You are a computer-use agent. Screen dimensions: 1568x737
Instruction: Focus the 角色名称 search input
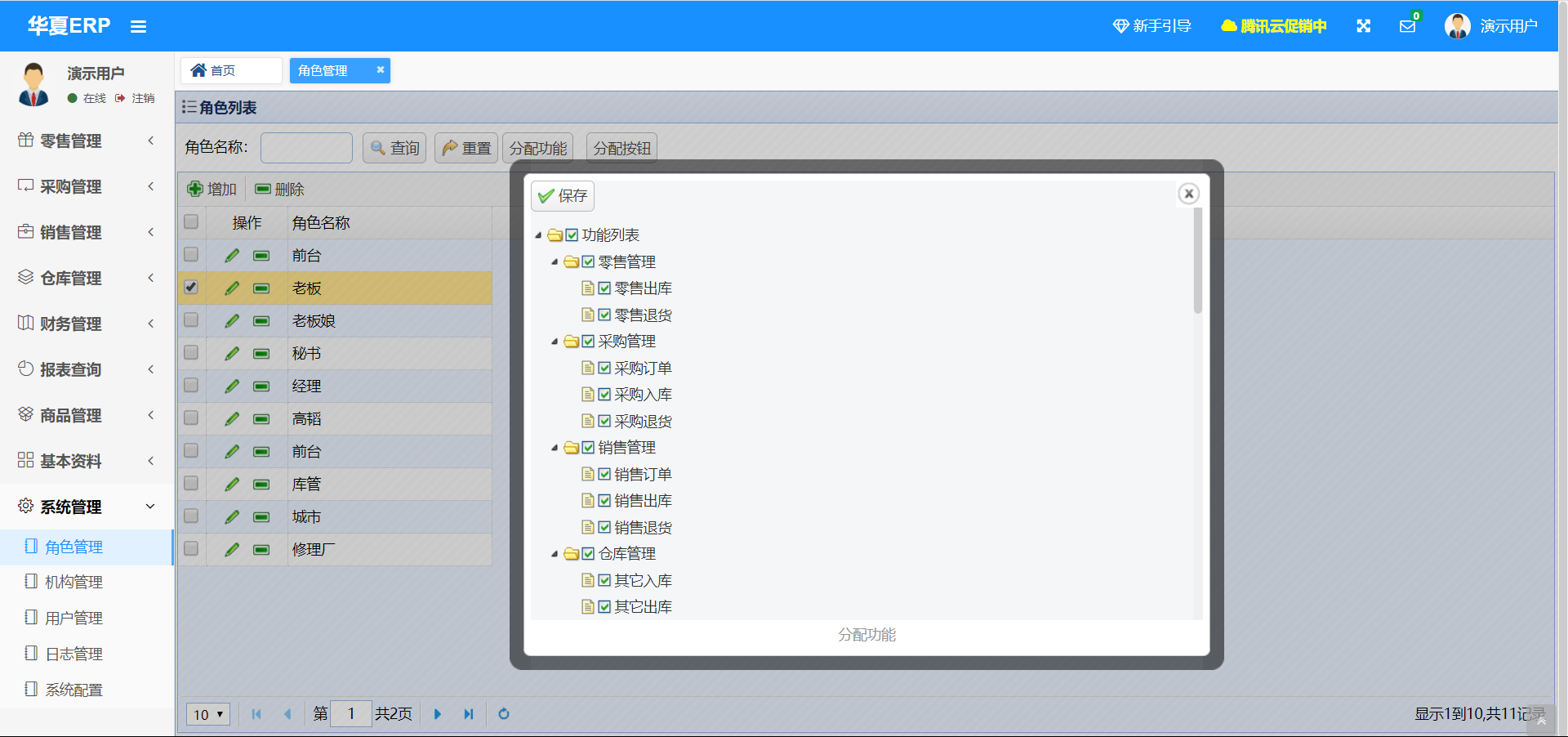click(x=306, y=148)
